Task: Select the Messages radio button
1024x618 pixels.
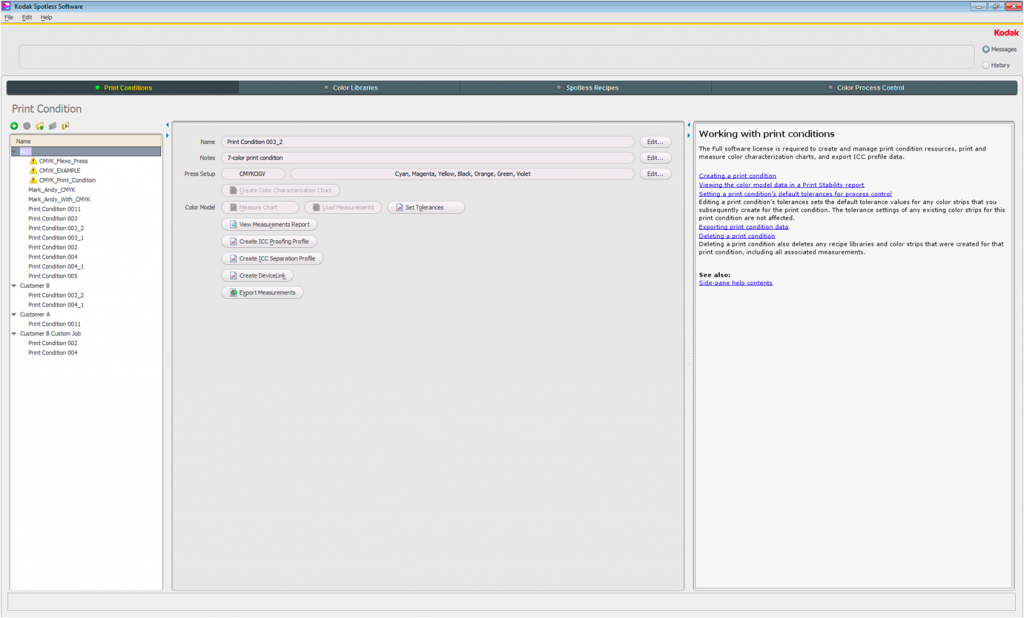Action: (986, 50)
